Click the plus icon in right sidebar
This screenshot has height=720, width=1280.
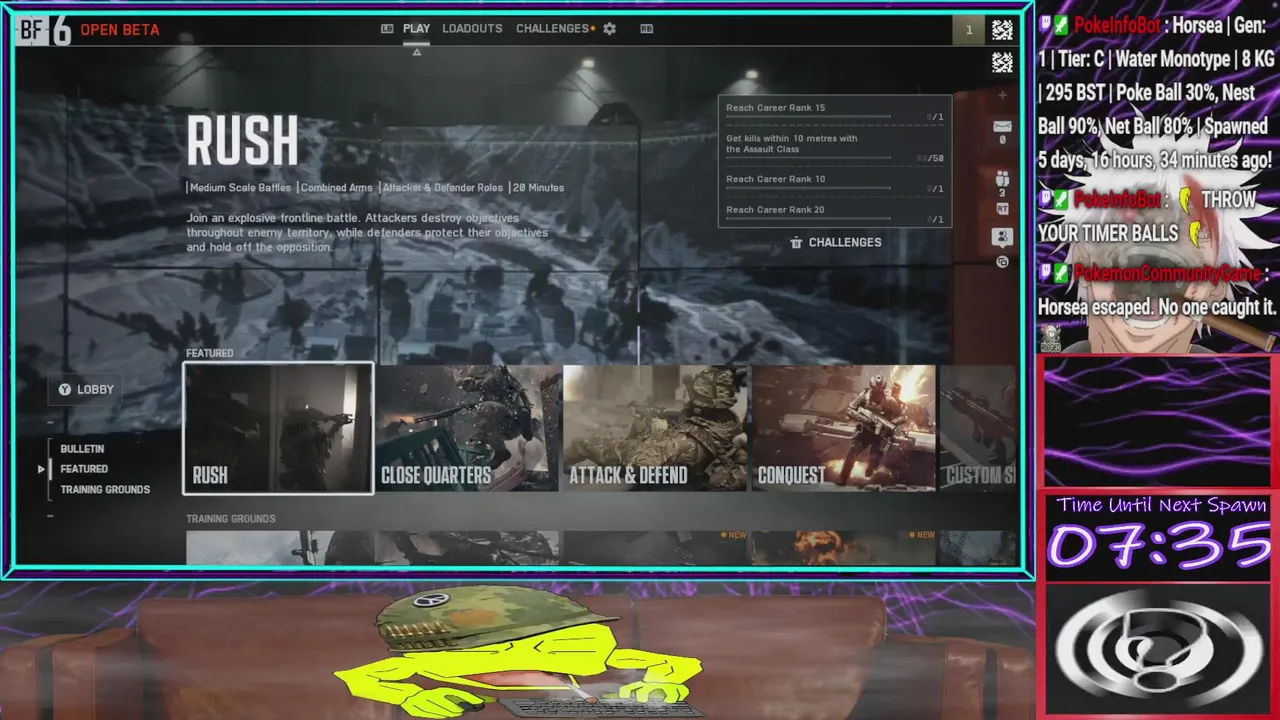pyautogui.click(x=1002, y=96)
